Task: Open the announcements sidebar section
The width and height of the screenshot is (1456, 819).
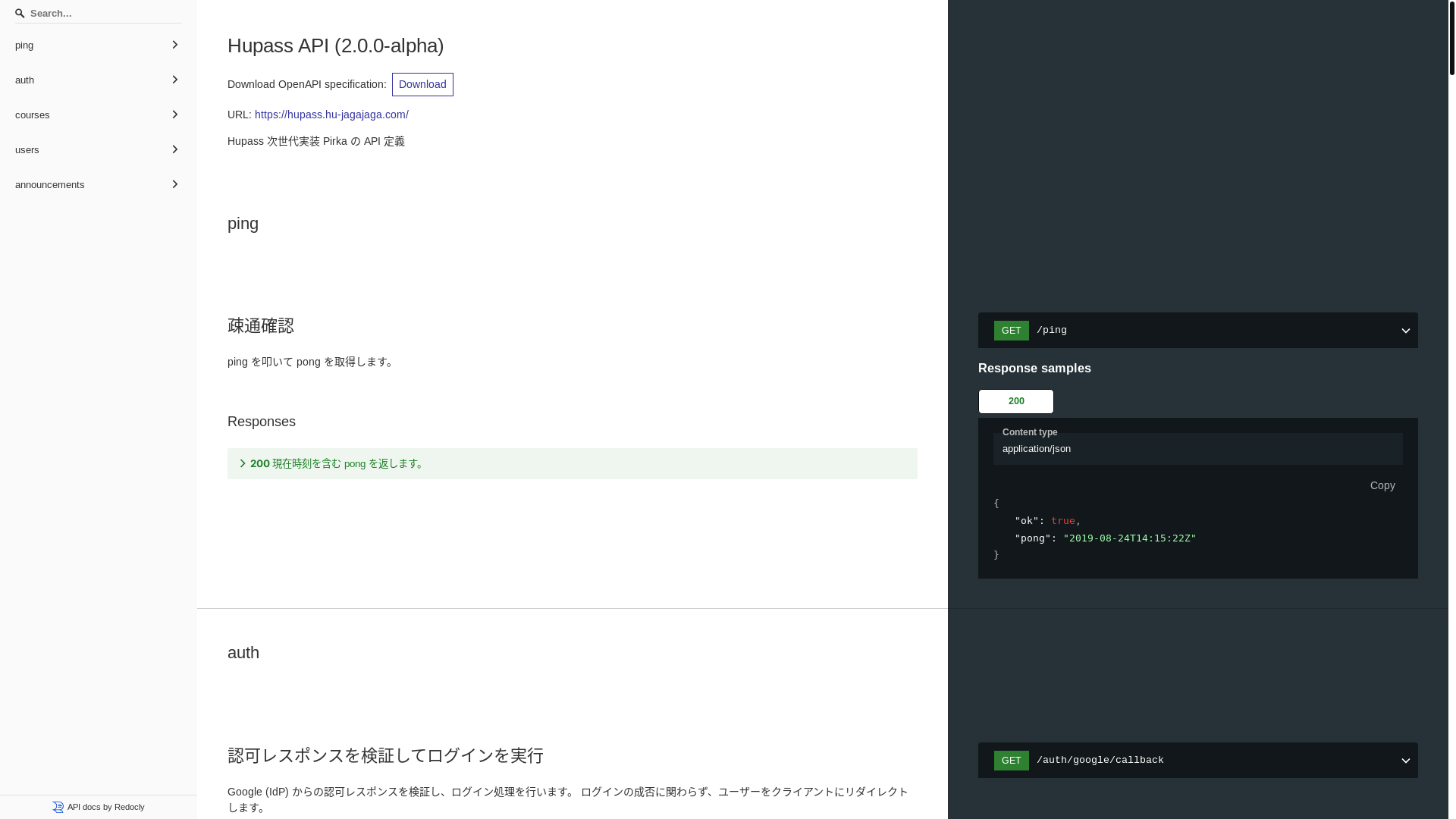Action: (99, 185)
